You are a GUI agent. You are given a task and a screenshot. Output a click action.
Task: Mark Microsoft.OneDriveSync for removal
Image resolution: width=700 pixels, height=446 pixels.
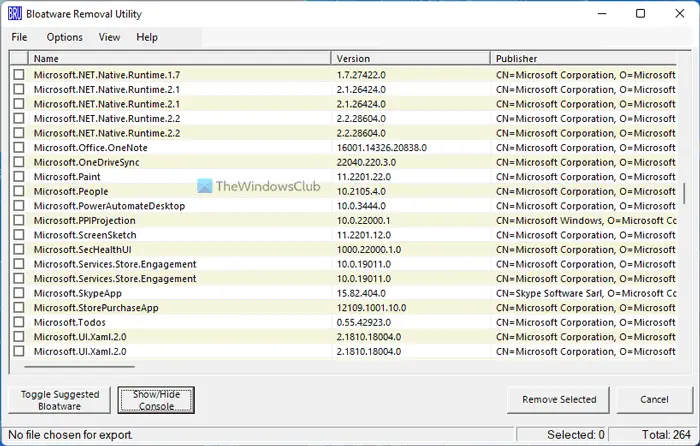pos(19,162)
